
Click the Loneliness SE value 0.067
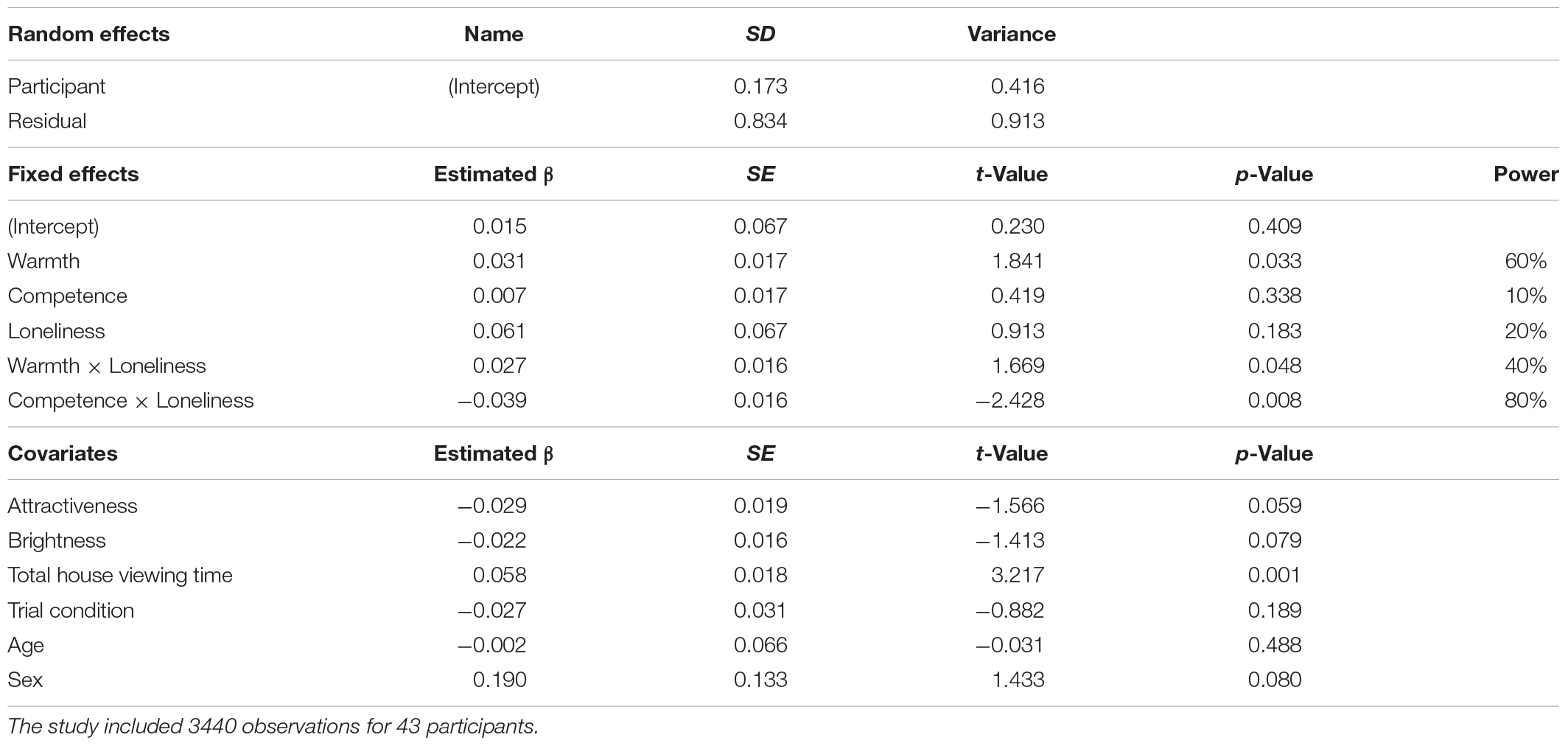[x=760, y=331]
